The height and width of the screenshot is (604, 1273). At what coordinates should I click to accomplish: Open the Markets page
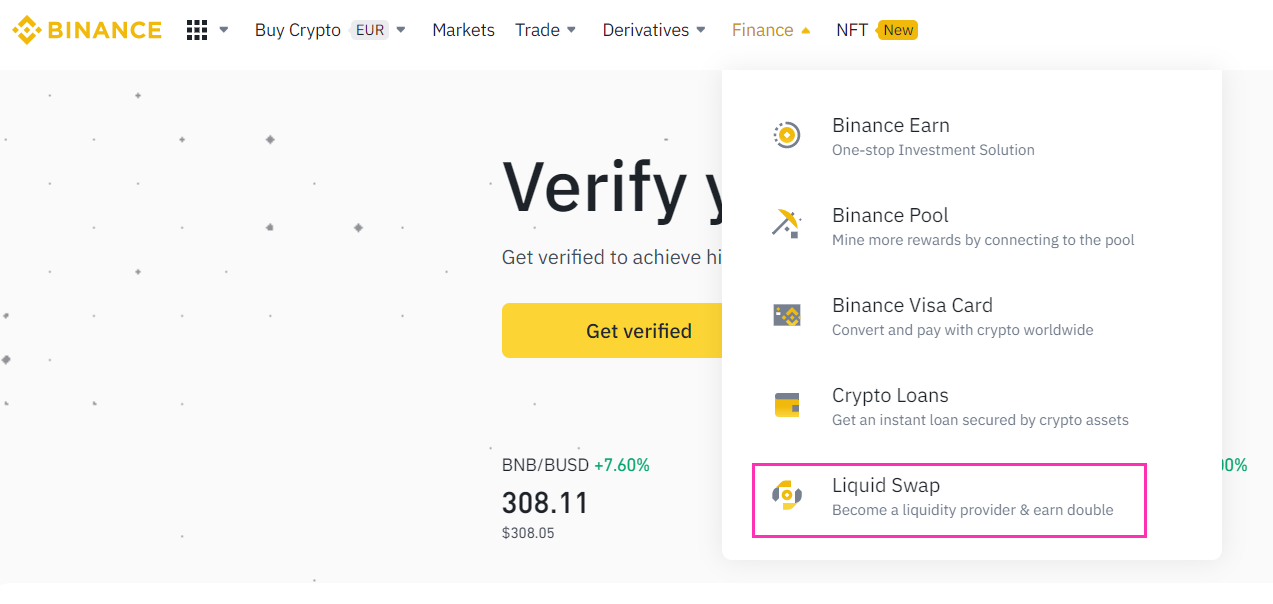click(463, 30)
